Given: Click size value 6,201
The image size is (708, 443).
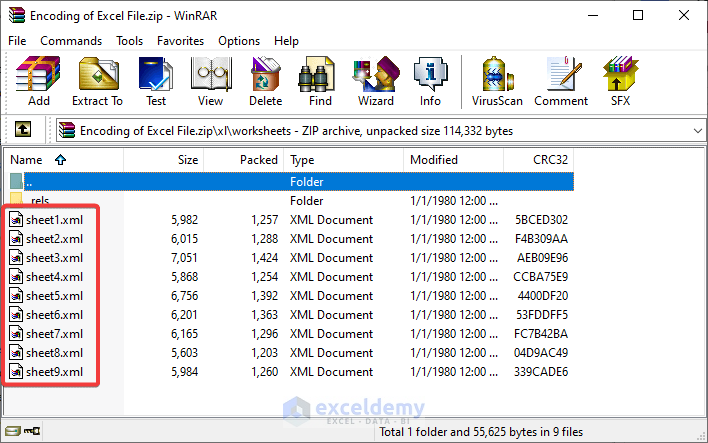Looking at the screenshot, I should [x=184, y=315].
